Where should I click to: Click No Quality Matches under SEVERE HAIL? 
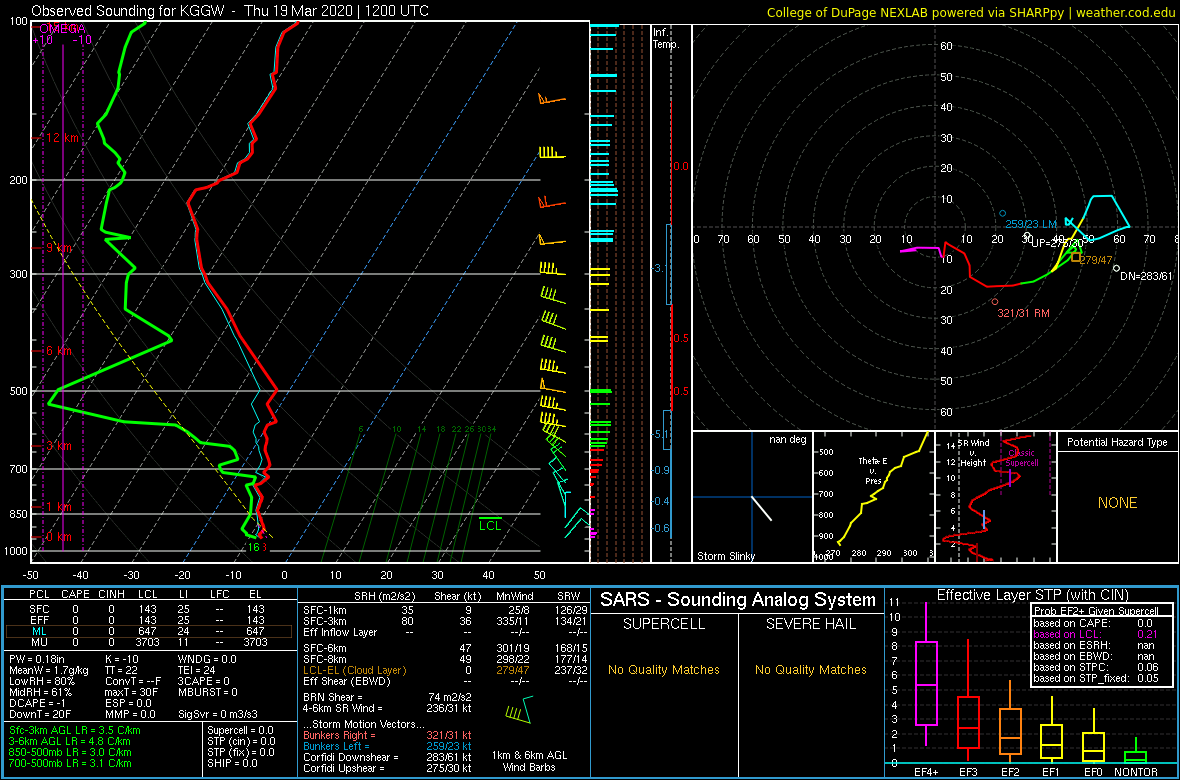click(811, 669)
